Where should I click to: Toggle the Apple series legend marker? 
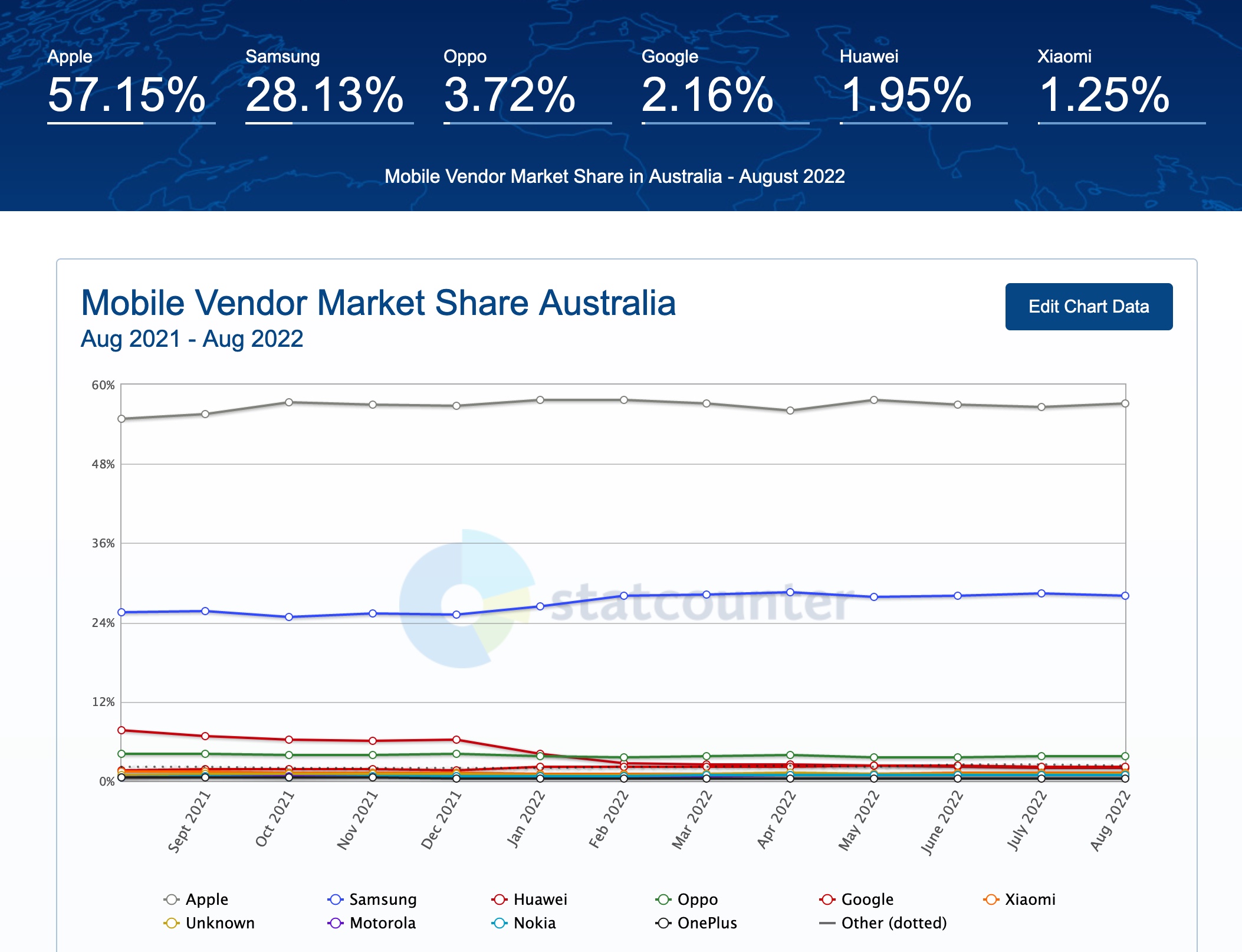(x=172, y=900)
